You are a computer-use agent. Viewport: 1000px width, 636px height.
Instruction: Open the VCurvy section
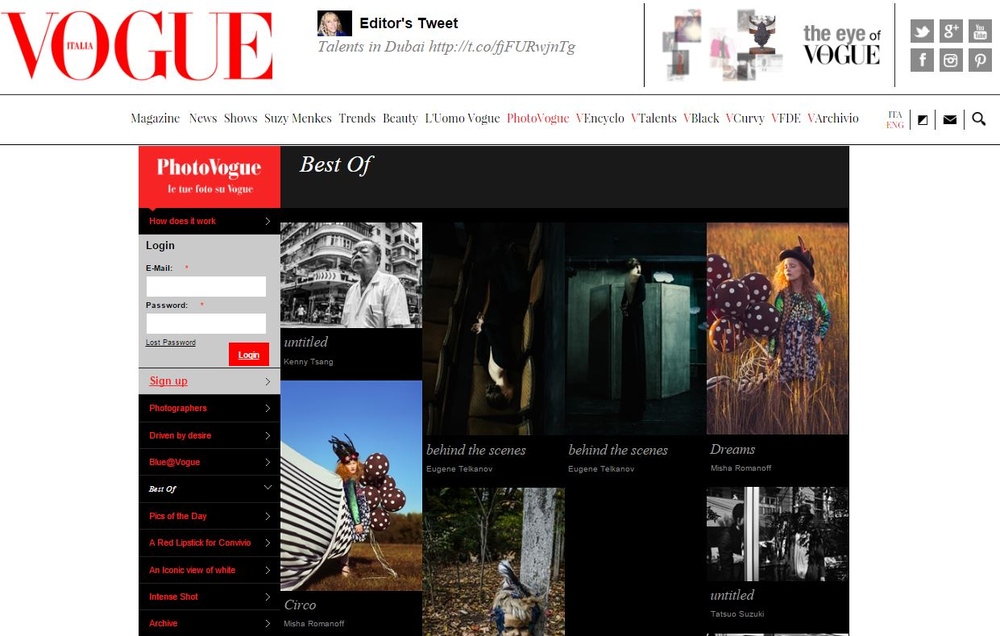pyautogui.click(x=745, y=118)
